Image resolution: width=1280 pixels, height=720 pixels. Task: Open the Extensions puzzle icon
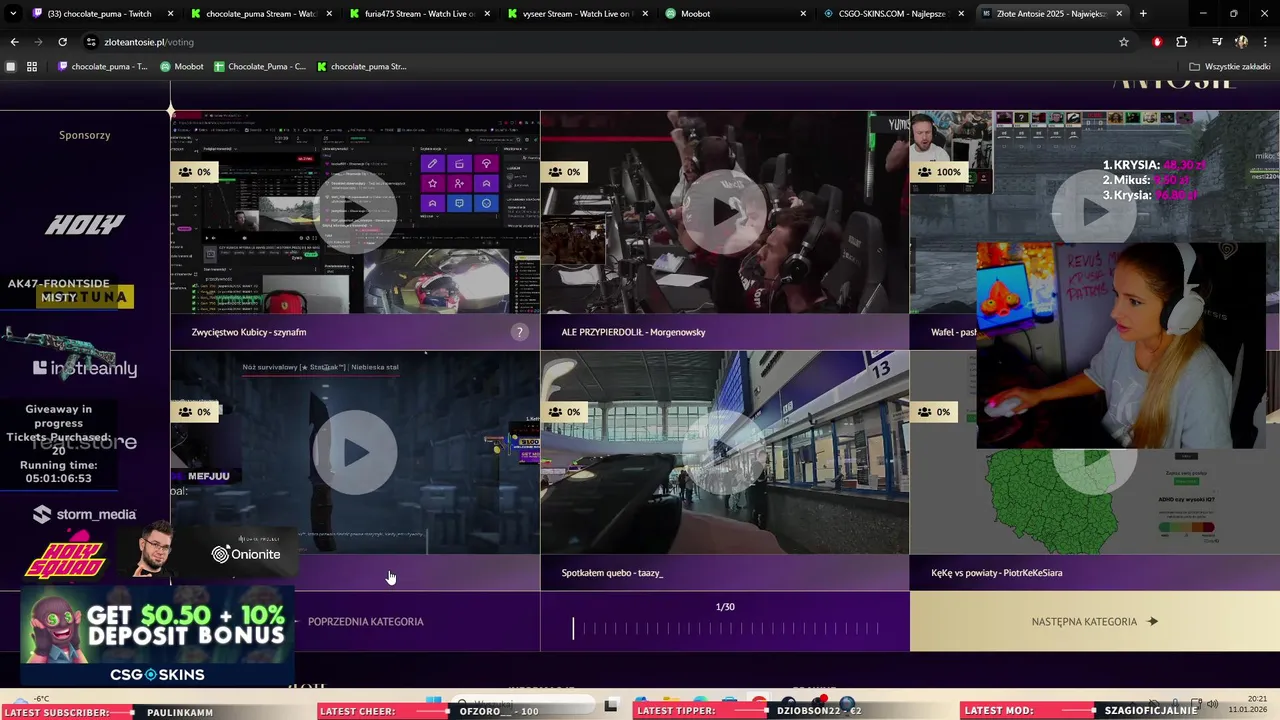click(x=1182, y=42)
